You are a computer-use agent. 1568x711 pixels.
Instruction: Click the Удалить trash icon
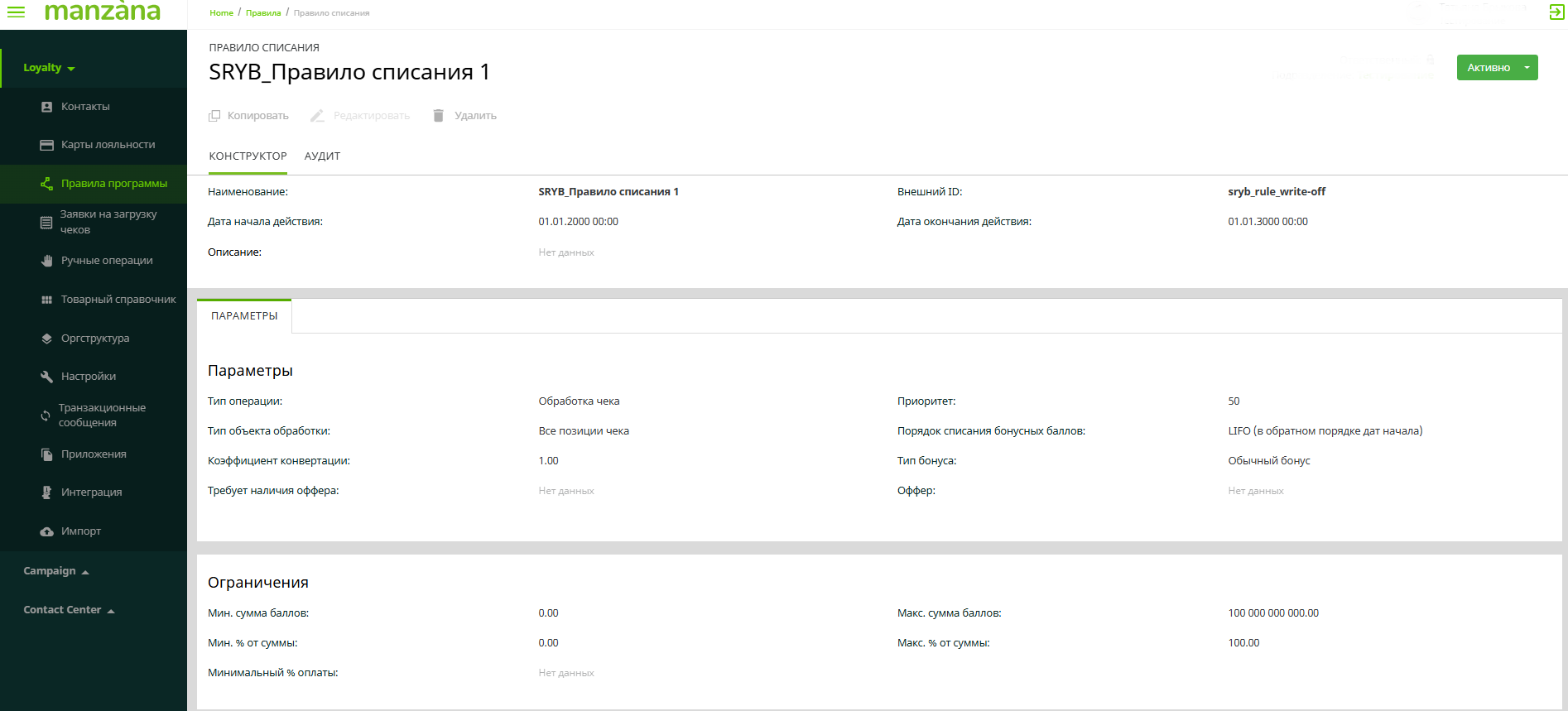[x=439, y=116]
